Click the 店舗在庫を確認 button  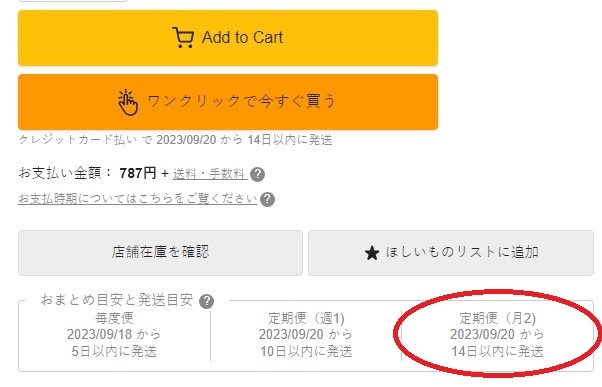160,253
